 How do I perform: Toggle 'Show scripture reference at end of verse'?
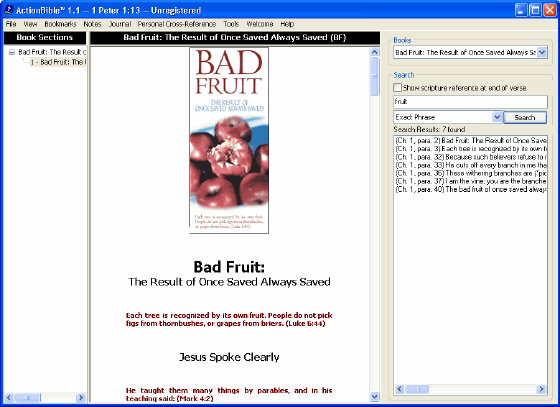pos(398,87)
